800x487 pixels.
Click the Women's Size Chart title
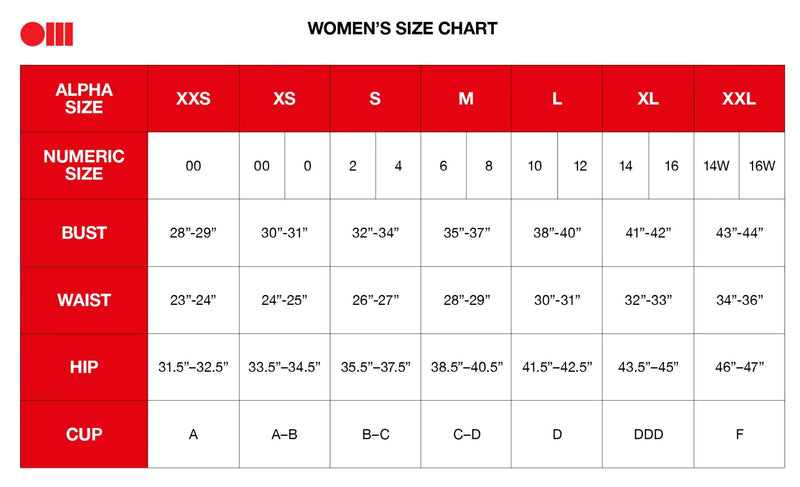[402, 28]
